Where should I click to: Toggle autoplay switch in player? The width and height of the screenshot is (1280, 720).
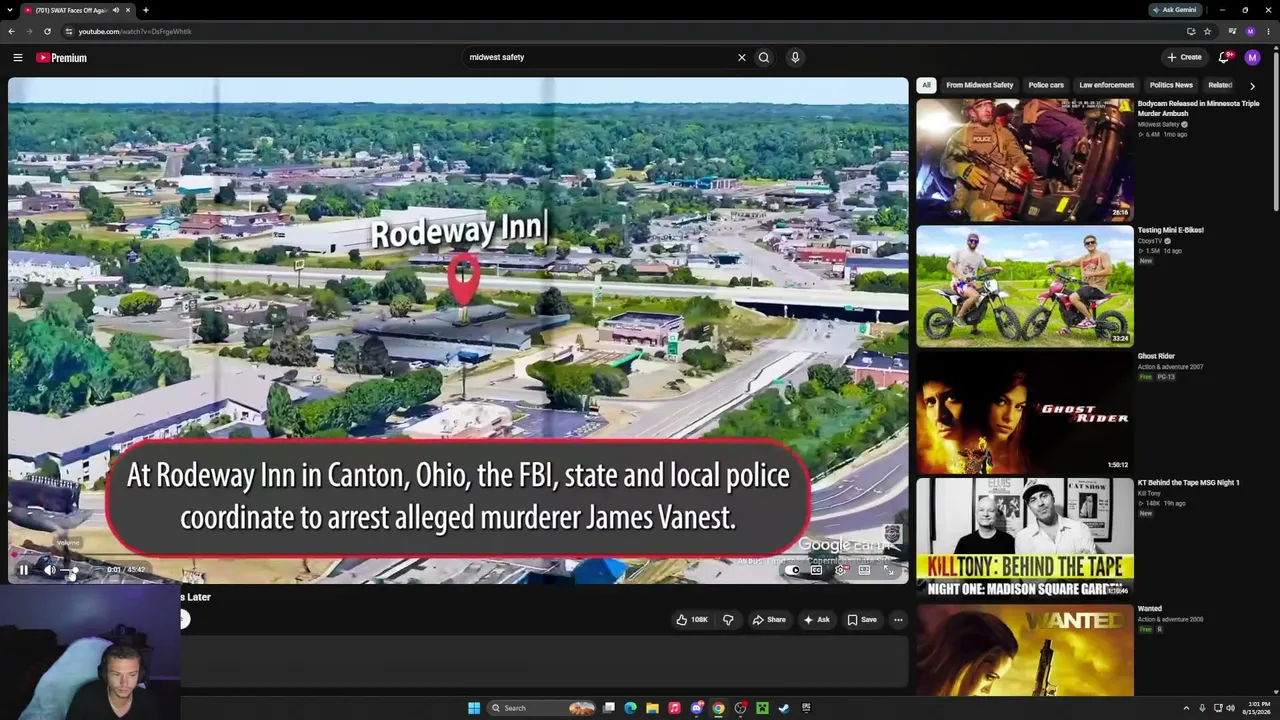click(x=793, y=570)
